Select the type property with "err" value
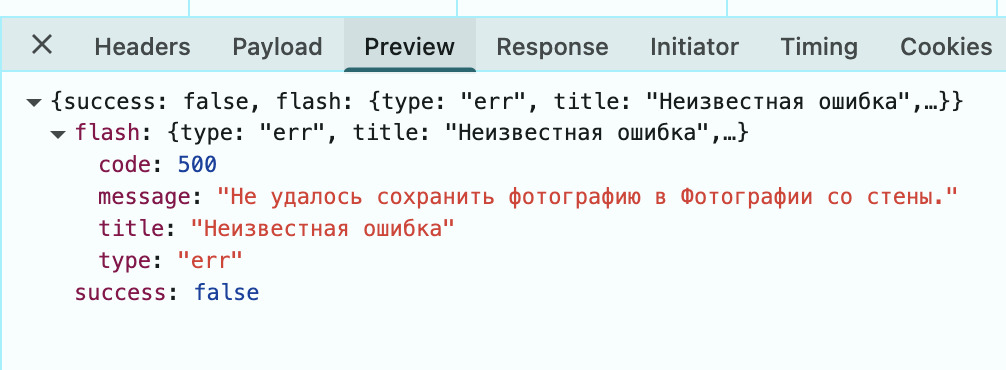Screen dimensions: 1006x370 coord(171,261)
